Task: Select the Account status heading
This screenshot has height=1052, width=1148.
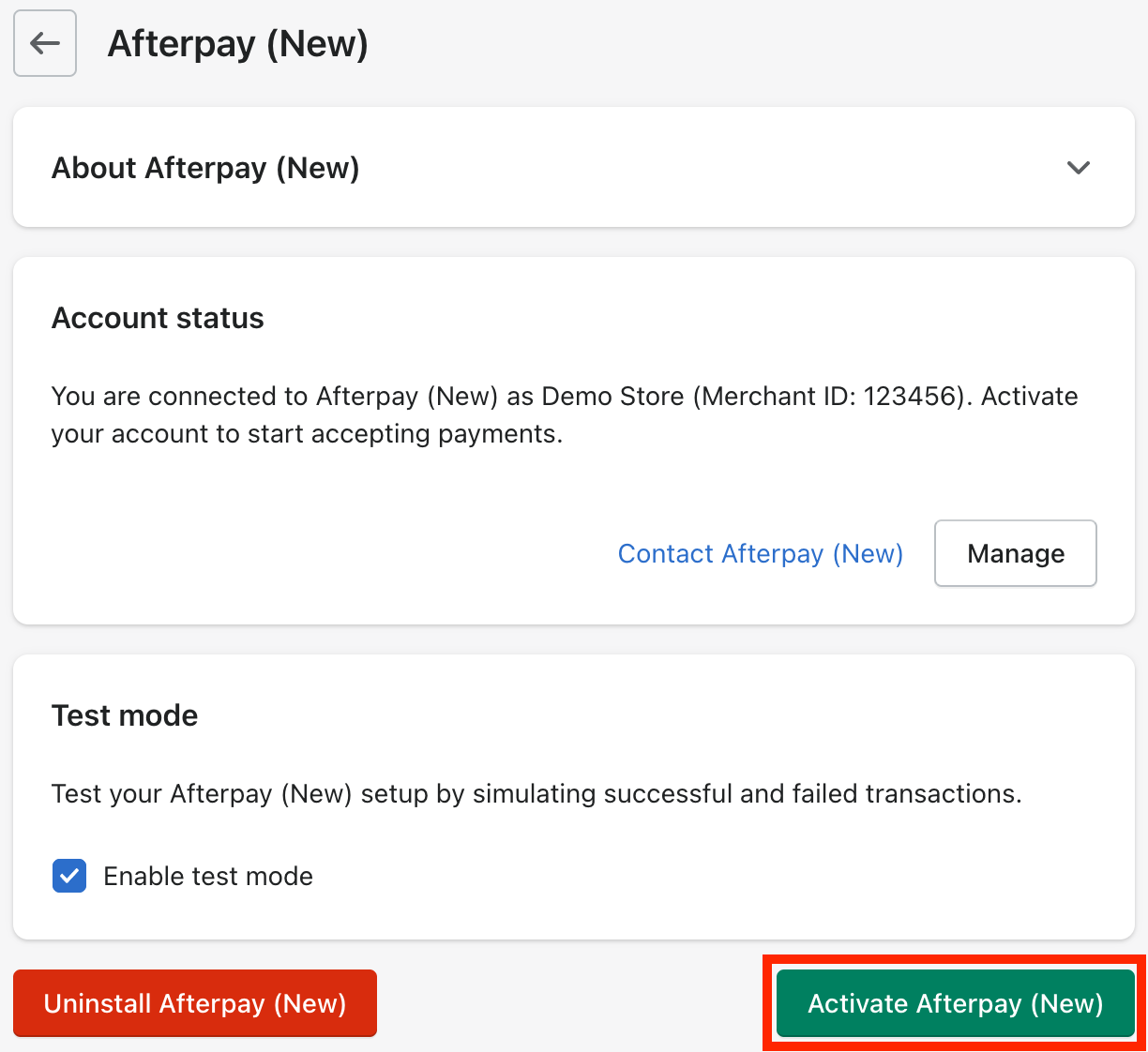Action: click(x=158, y=319)
